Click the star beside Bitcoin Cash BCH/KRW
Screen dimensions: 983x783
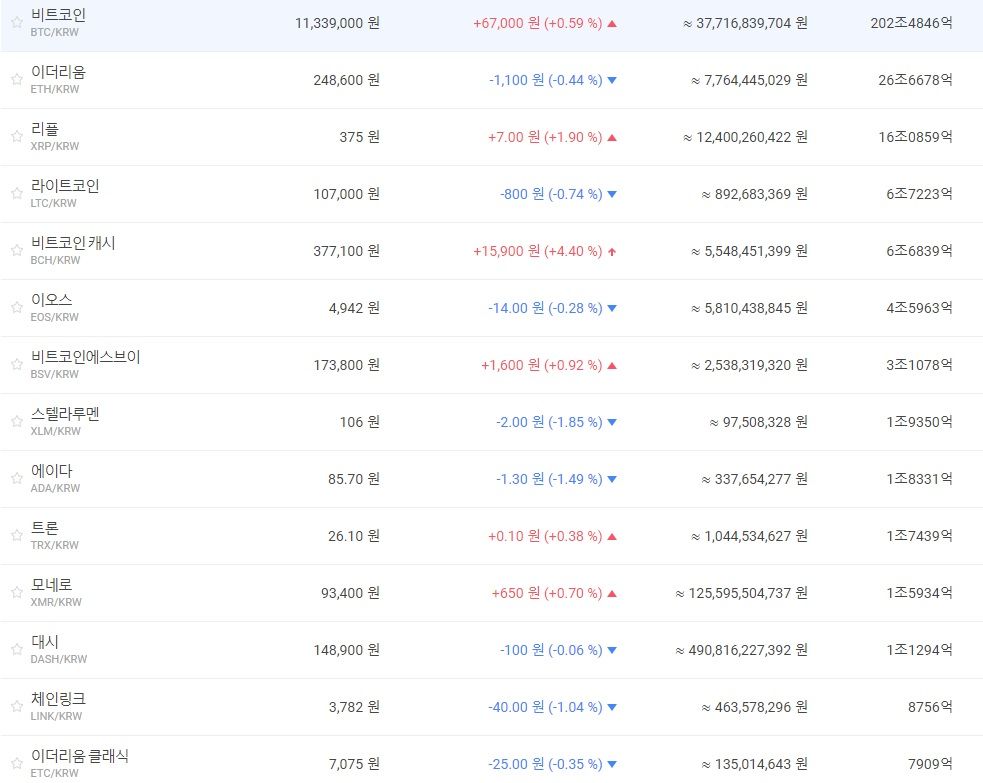click(x=16, y=251)
